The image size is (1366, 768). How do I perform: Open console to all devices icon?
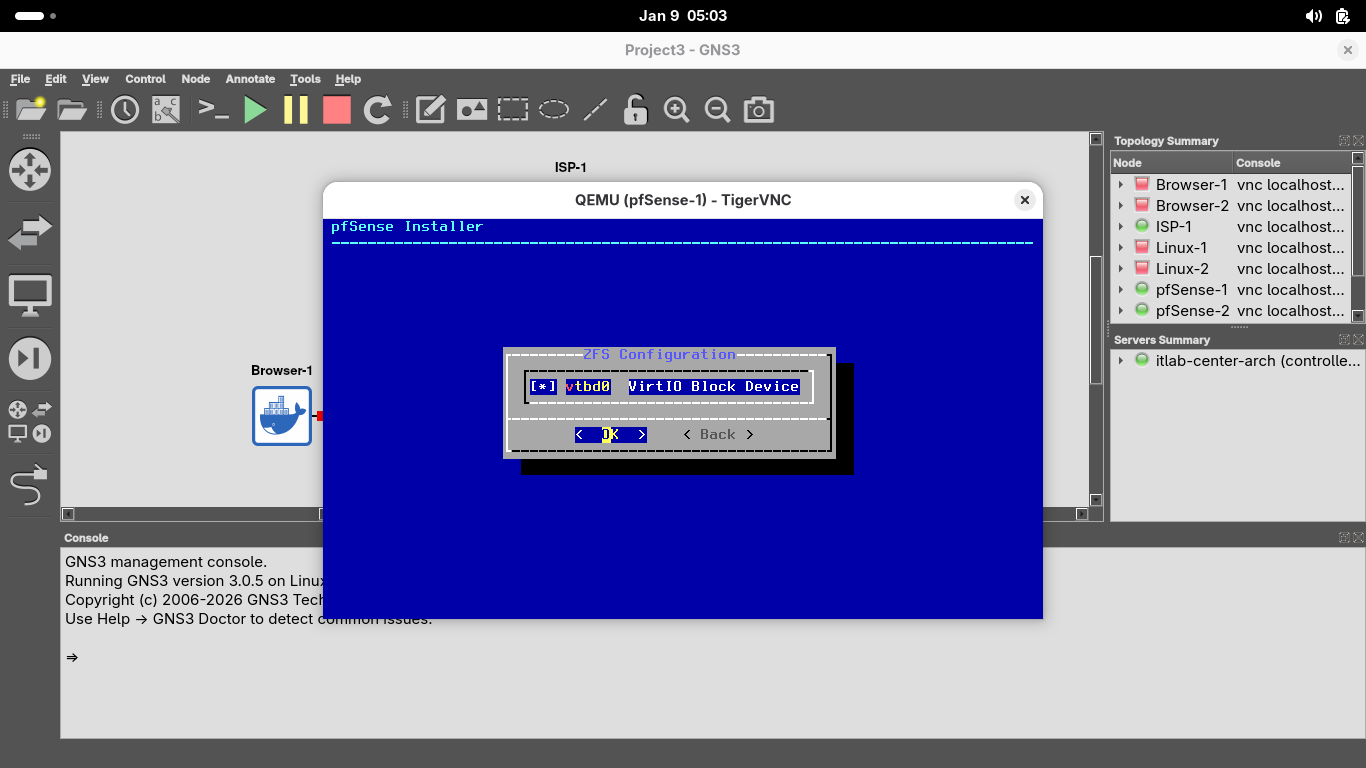pyautogui.click(x=213, y=110)
